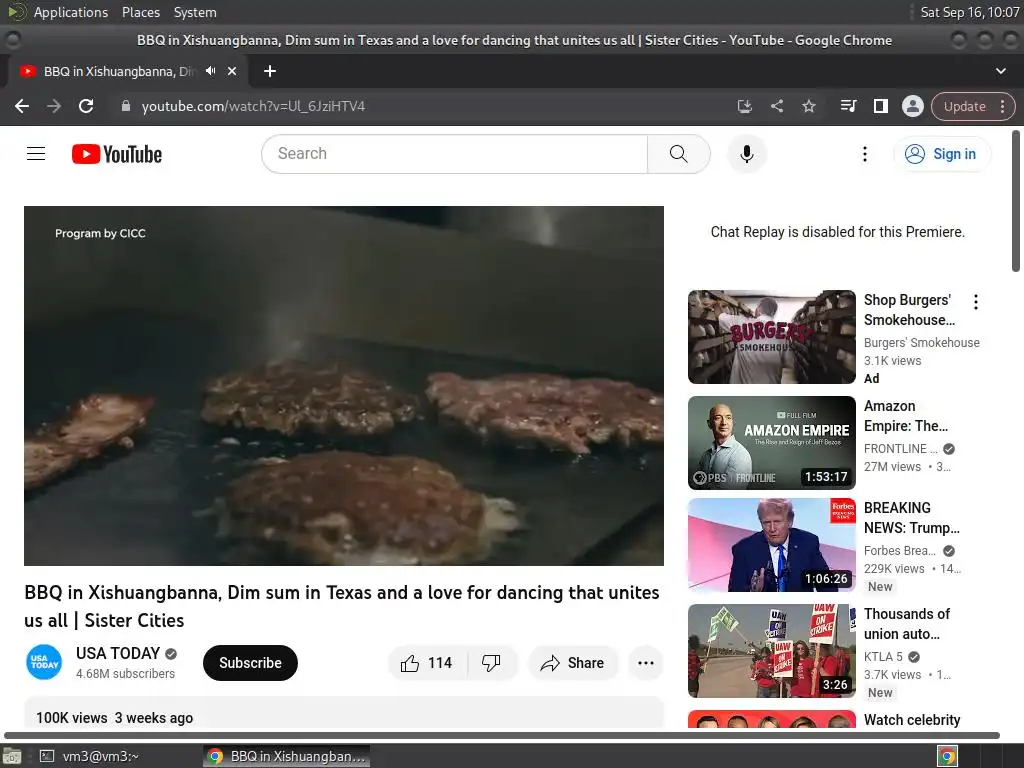Reload the current page
1024x768 pixels.
(86, 106)
